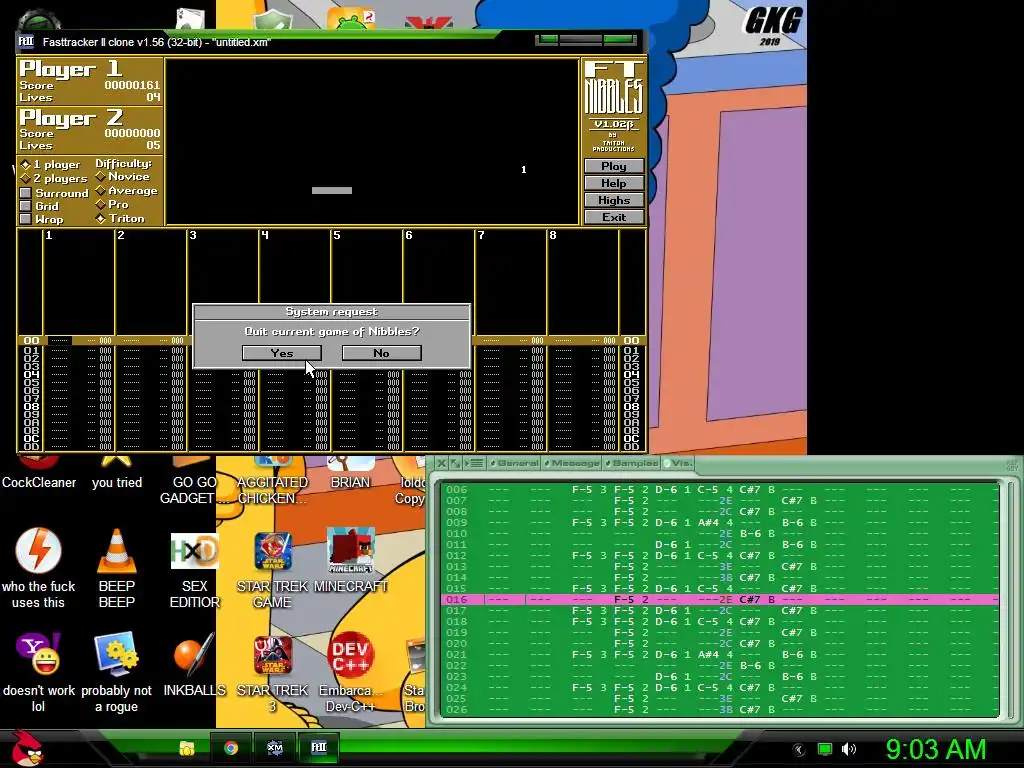Viewport: 1024px width, 768px height.
Task: Set difficulty to Average
Action: [127, 191]
